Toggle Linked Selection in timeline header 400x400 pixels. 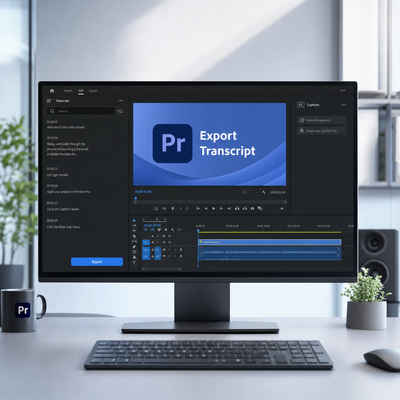159,230
